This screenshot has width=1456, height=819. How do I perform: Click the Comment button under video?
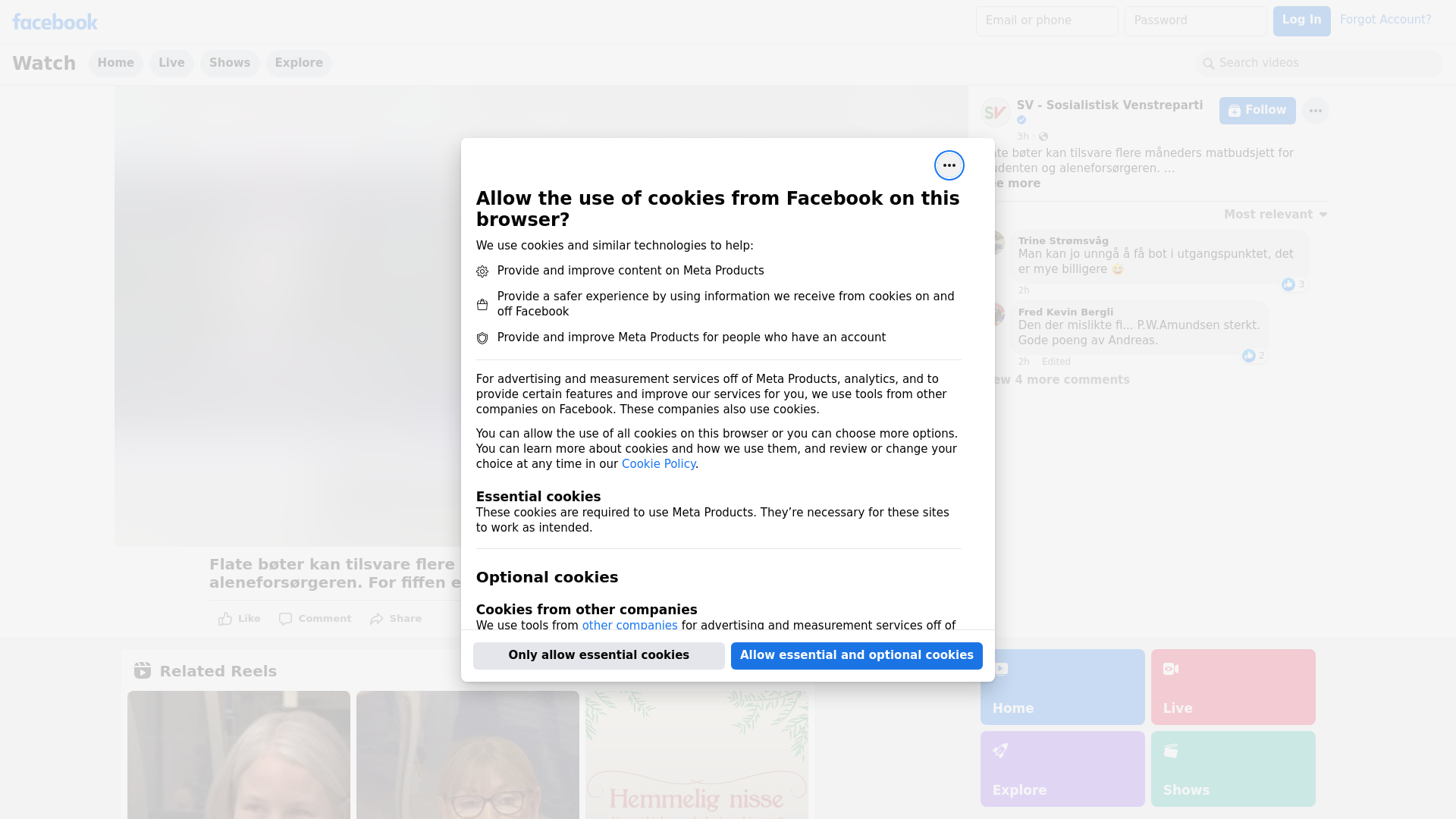pos(315,619)
